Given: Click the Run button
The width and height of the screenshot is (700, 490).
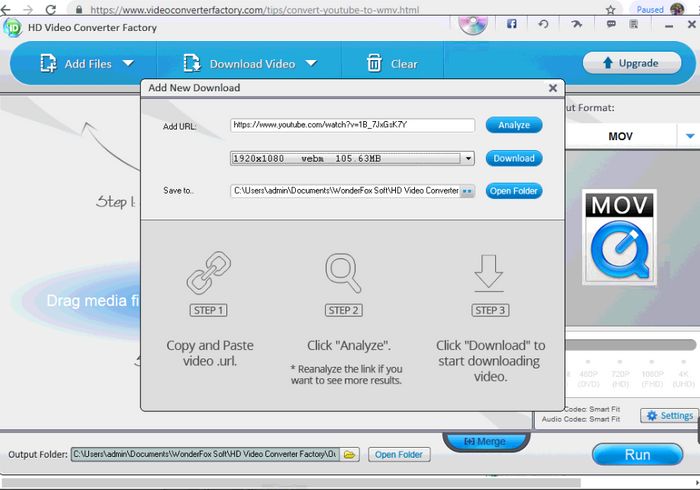Looking at the screenshot, I should (638, 455).
